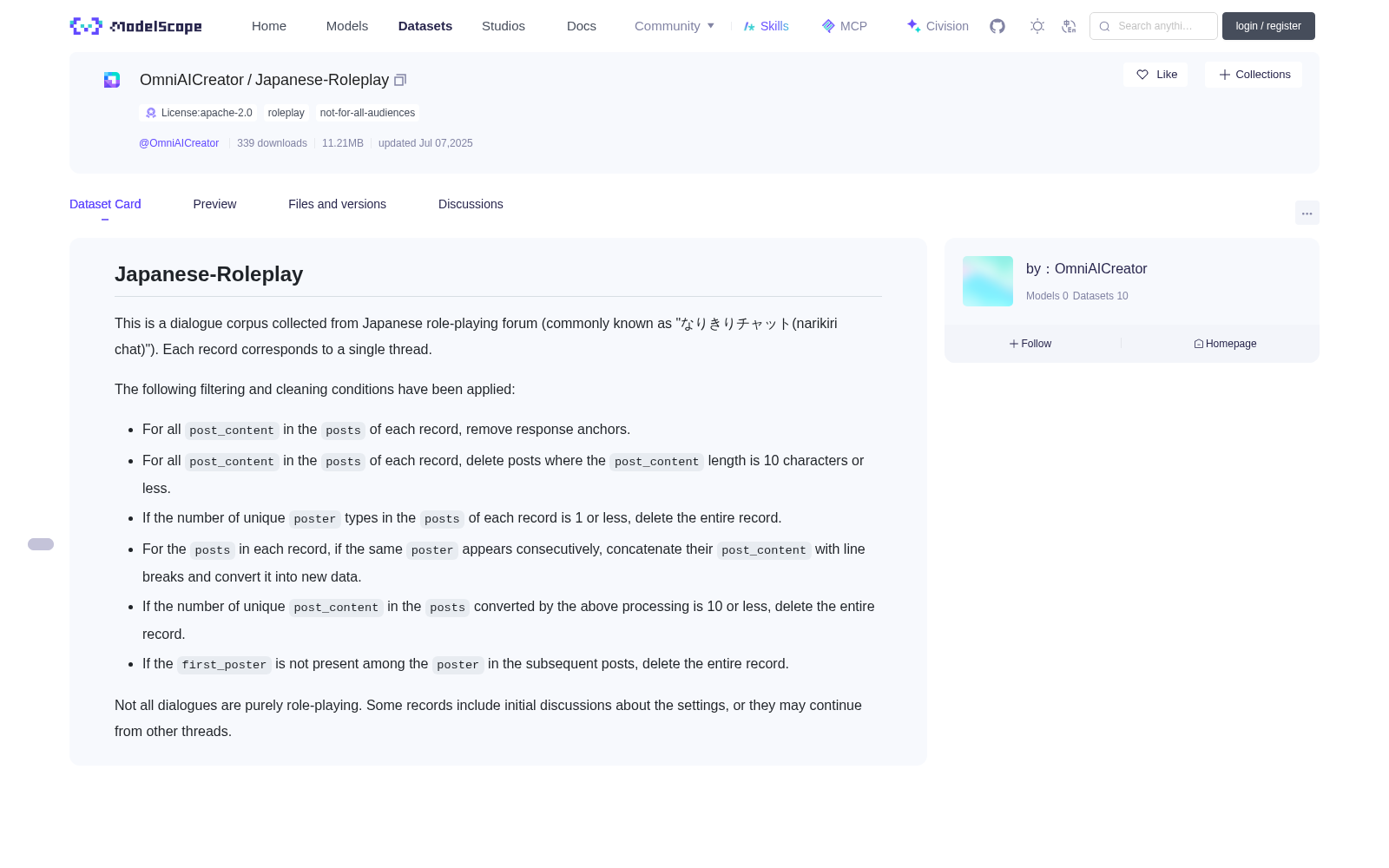Open the Files and versions tab
This screenshot has height=868, width=1389.
[337, 204]
